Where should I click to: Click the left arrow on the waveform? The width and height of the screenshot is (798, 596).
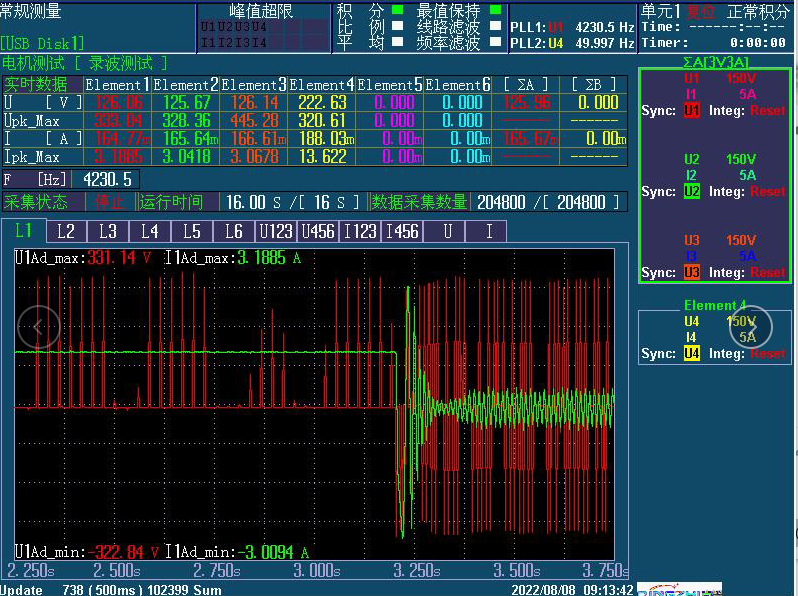click(x=38, y=326)
